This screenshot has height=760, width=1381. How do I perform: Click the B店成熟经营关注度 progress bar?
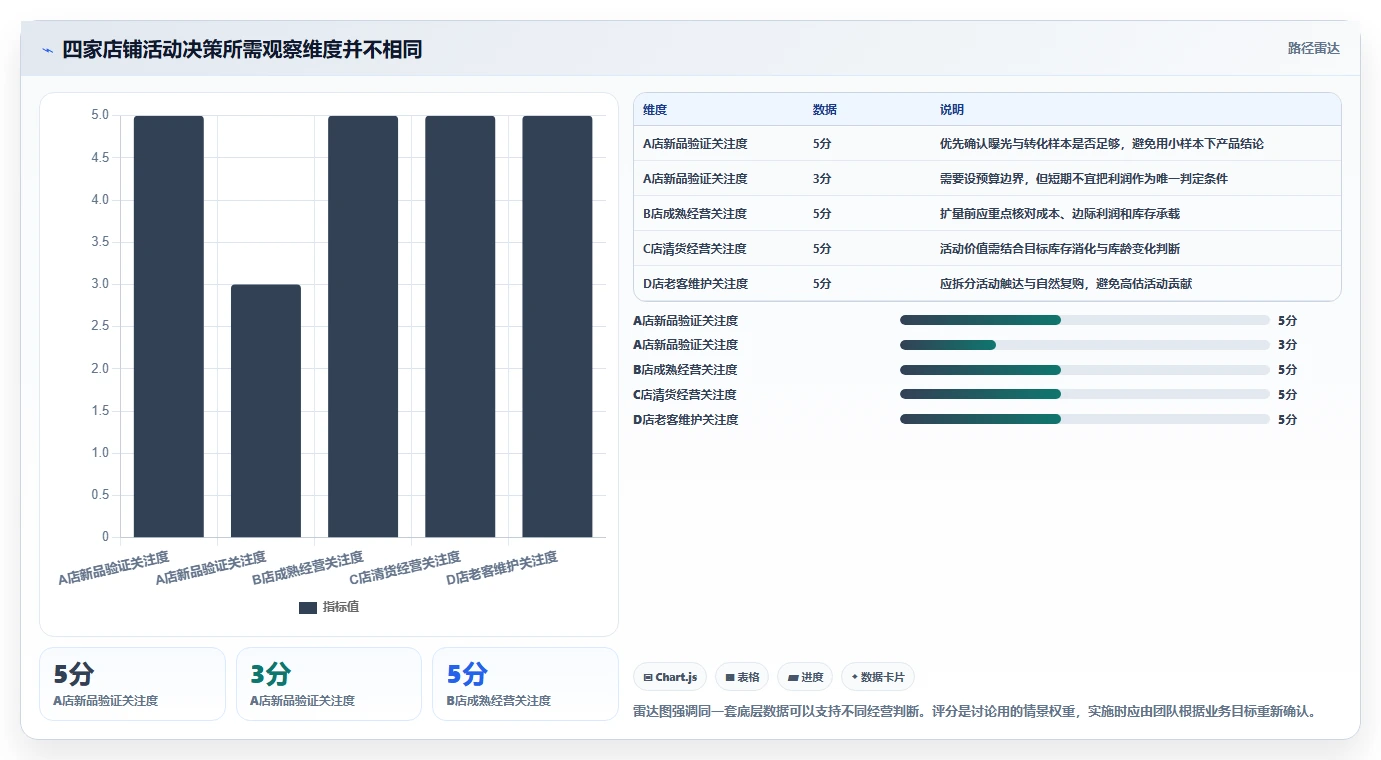tap(1085, 370)
